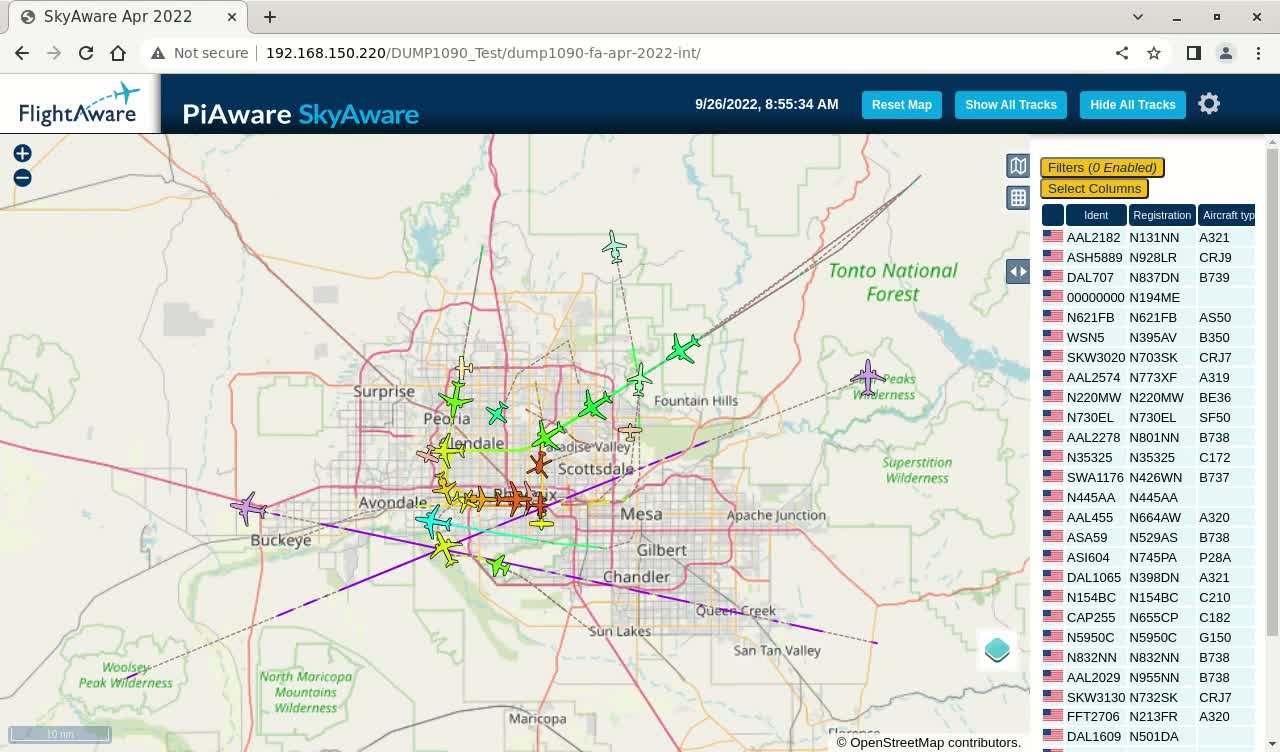Screen dimensions: 1280x752
Task: Sort by the flag column header
Action: tap(1053, 215)
